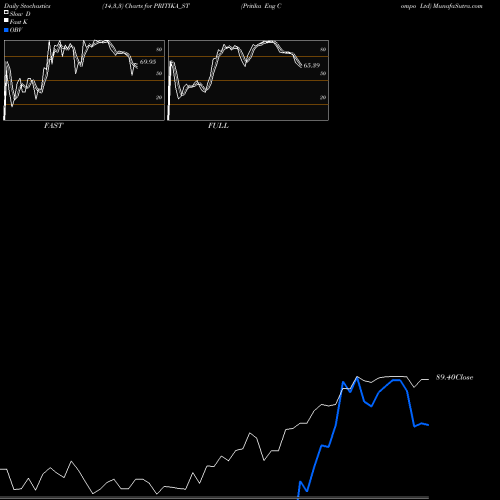Click the blue OBV legend swatch
The height and width of the screenshot is (500, 500).
point(6,30)
